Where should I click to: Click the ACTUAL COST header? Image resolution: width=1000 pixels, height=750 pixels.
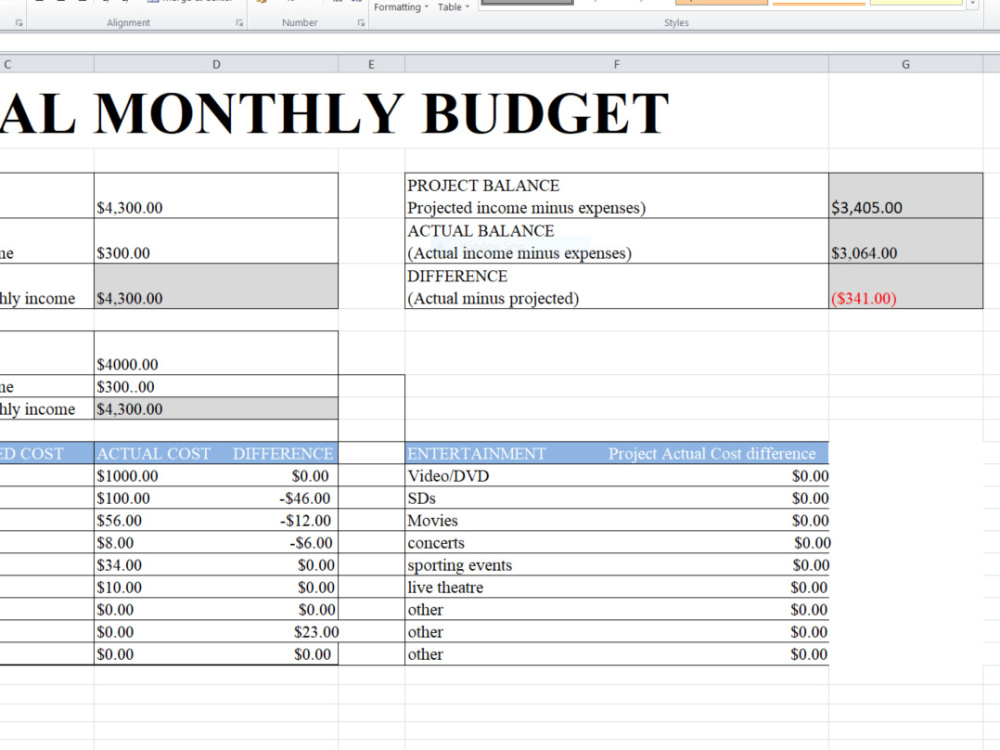coord(154,453)
